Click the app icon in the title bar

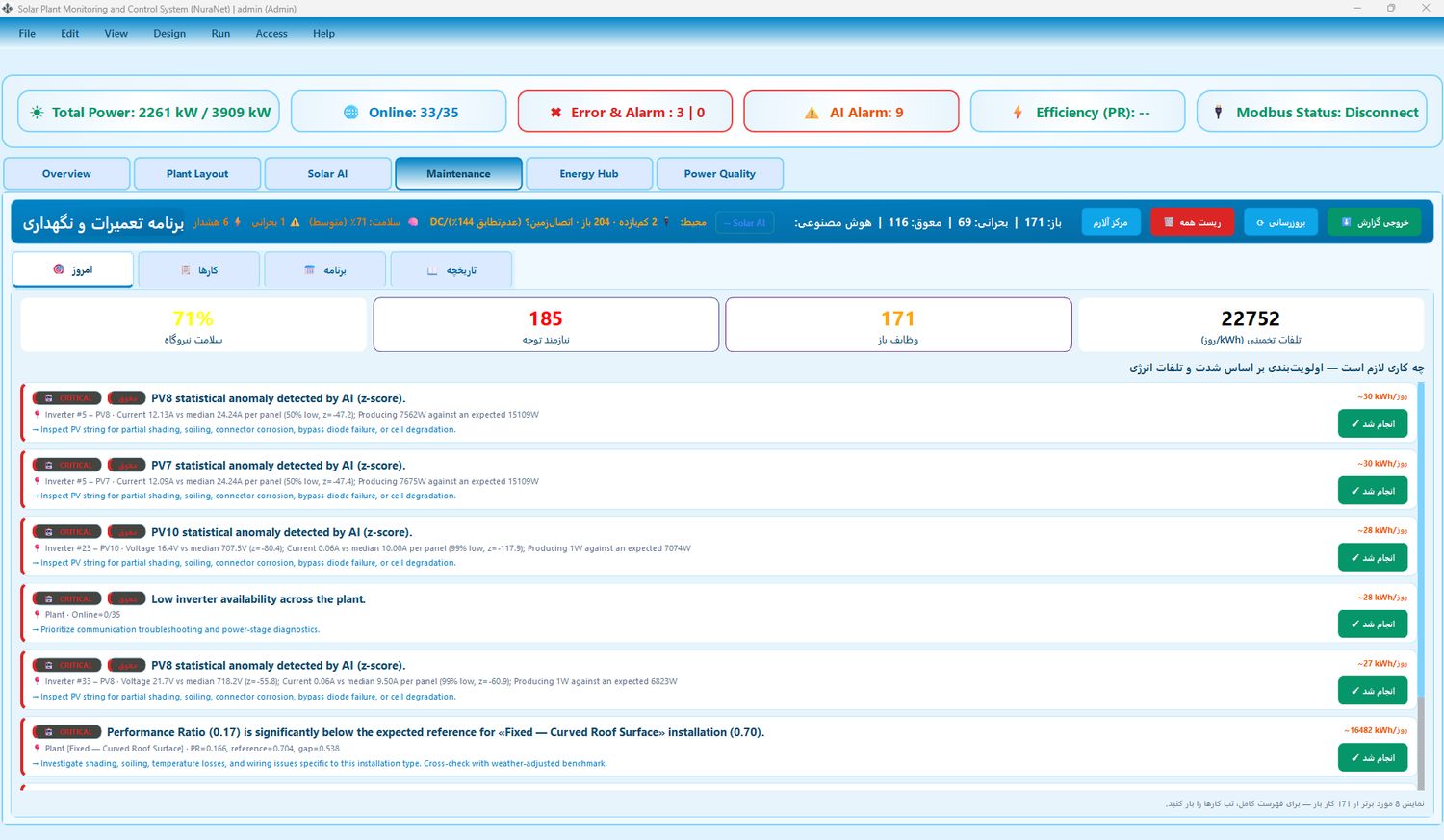pyautogui.click(x=9, y=9)
